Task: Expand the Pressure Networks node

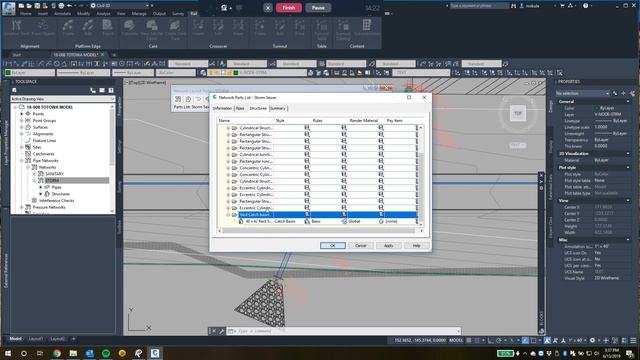Action: (22, 207)
